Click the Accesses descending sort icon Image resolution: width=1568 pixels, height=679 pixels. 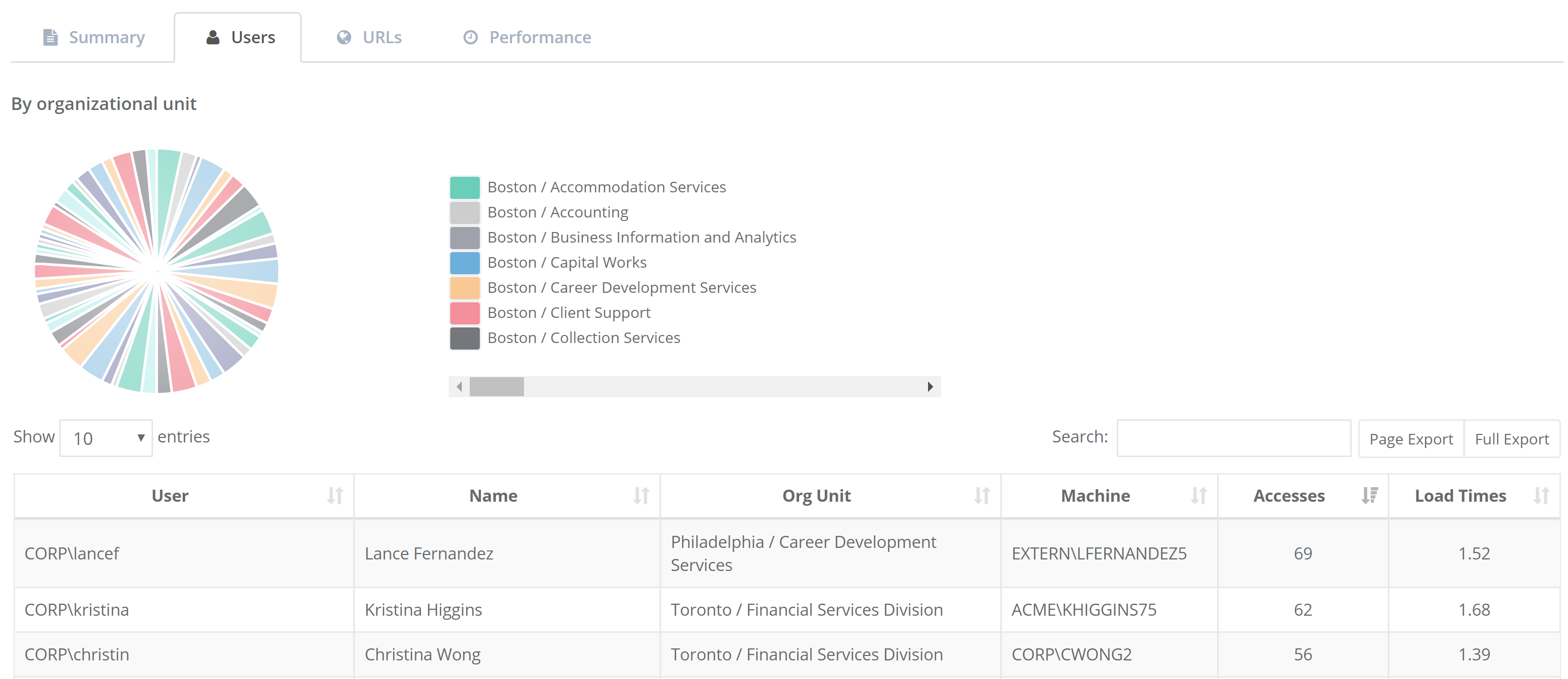click(1369, 496)
